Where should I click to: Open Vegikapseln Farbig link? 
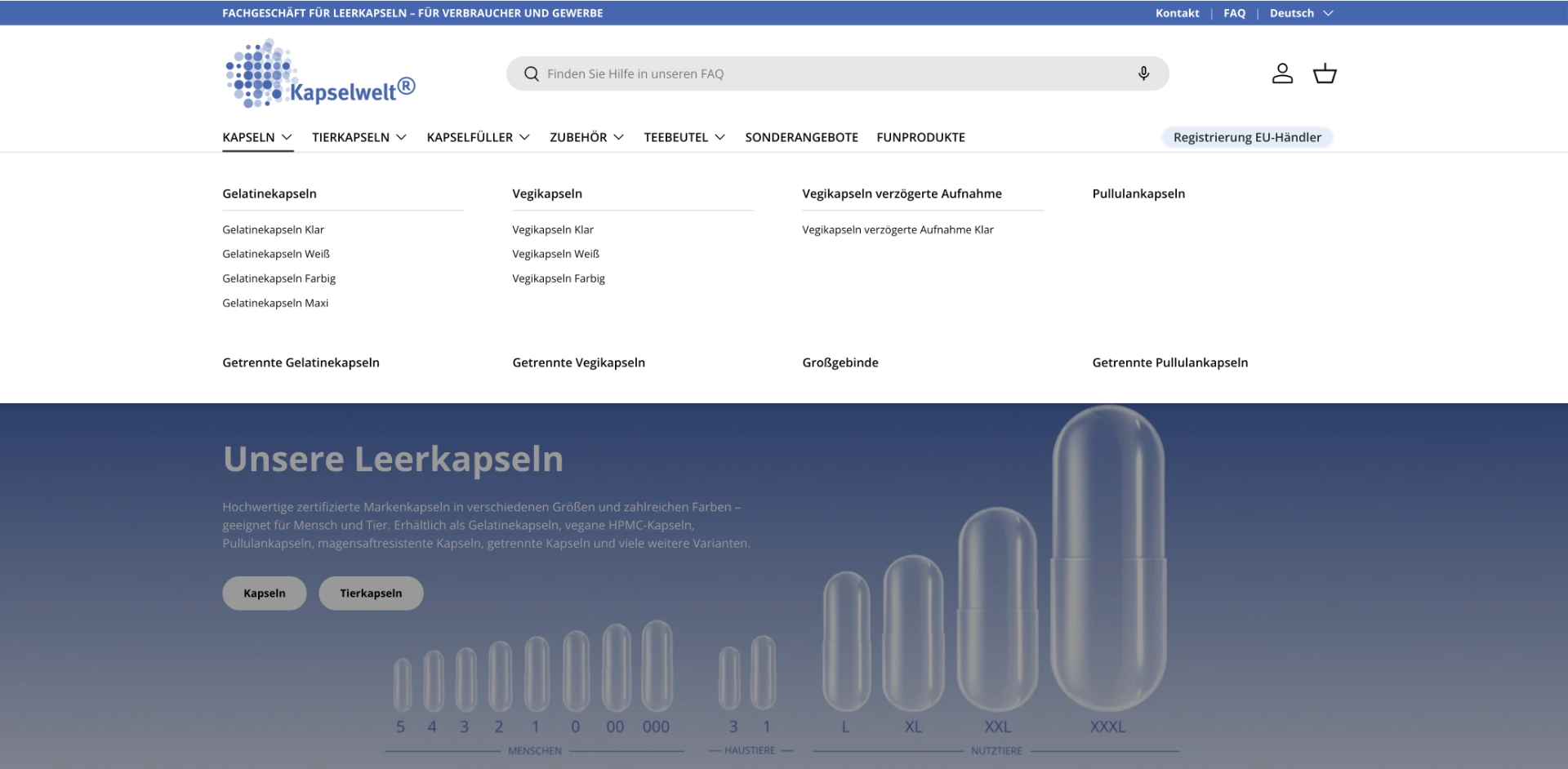[x=559, y=278]
